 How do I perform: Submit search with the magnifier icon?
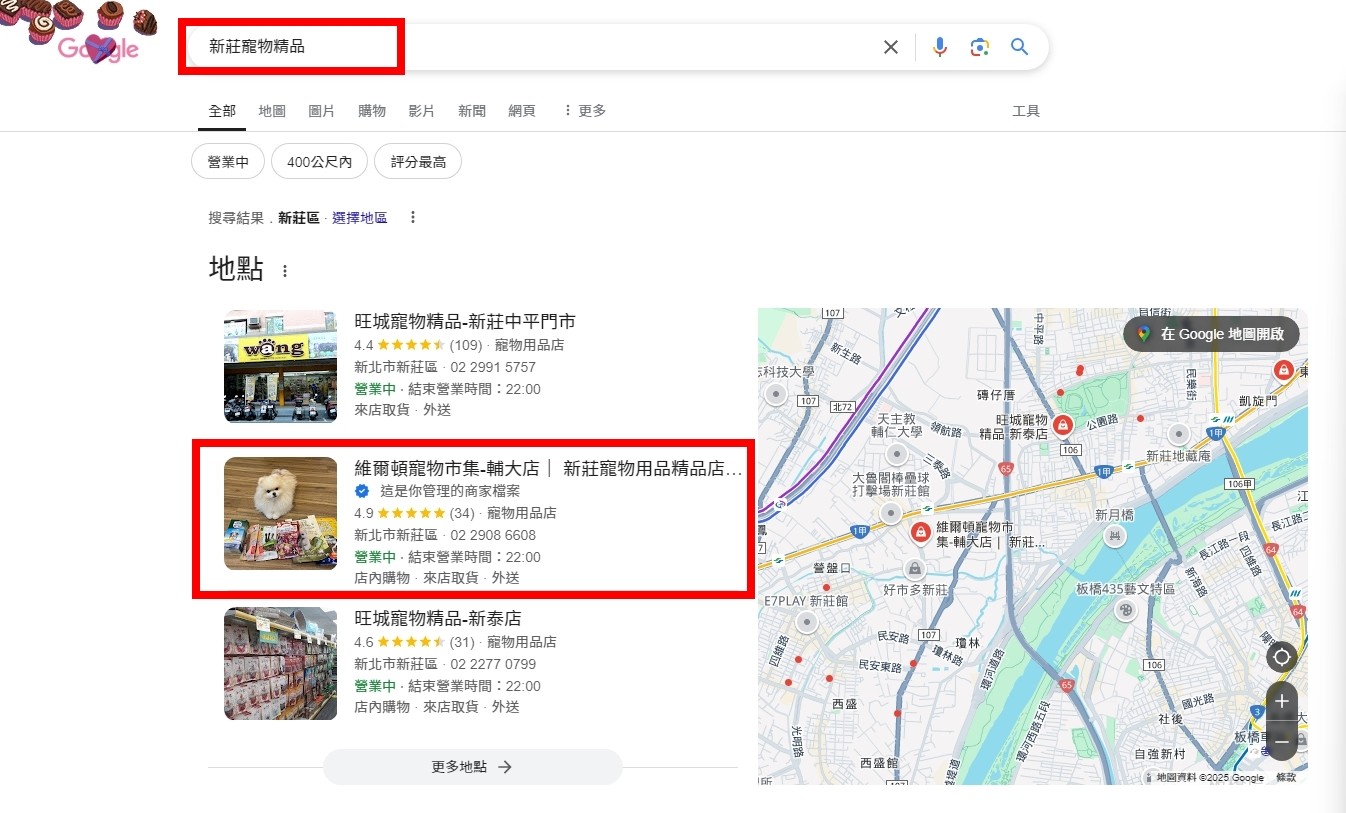click(x=1019, y=47)
